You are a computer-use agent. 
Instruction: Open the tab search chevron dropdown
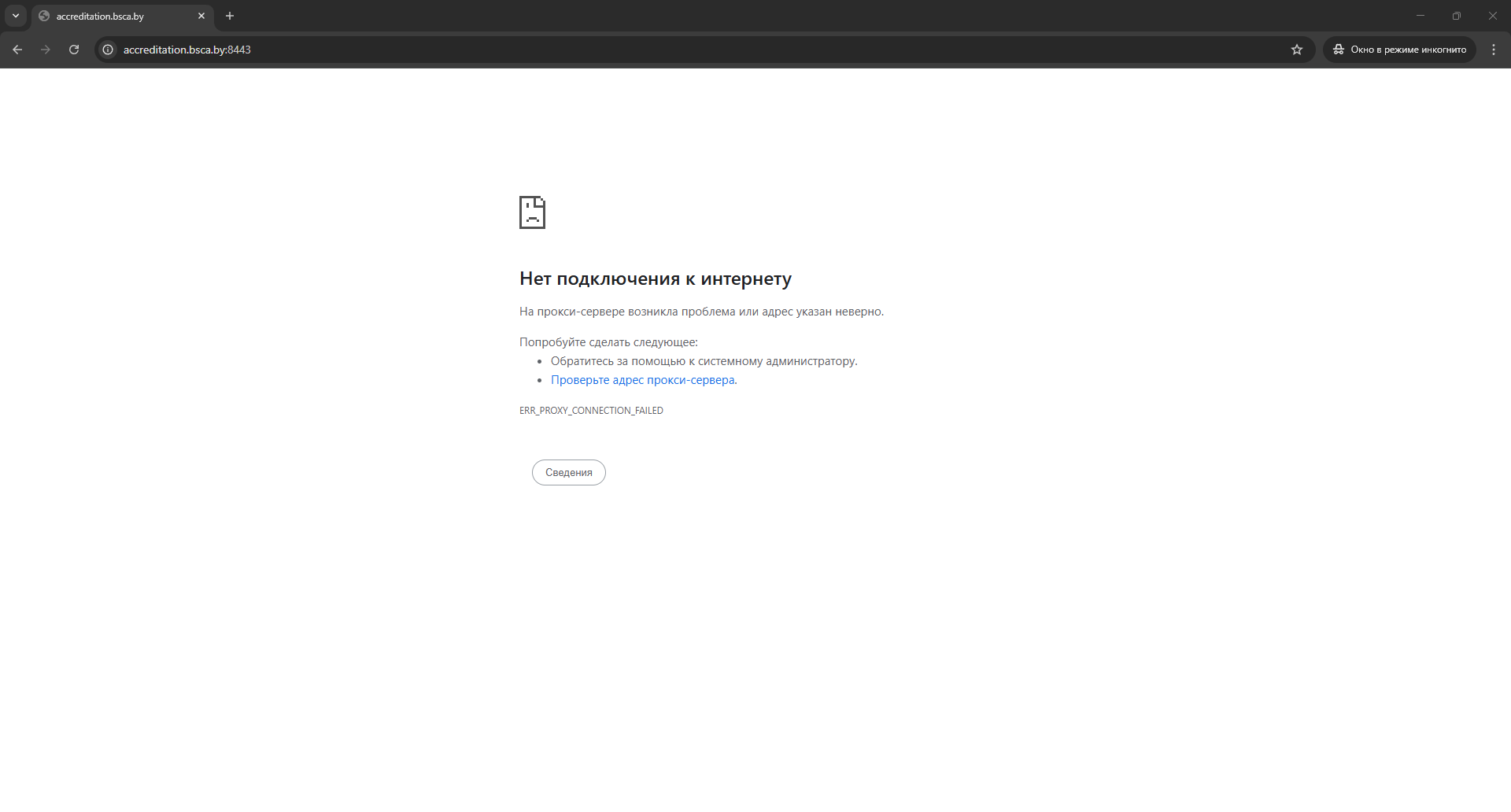pos(16,16)
